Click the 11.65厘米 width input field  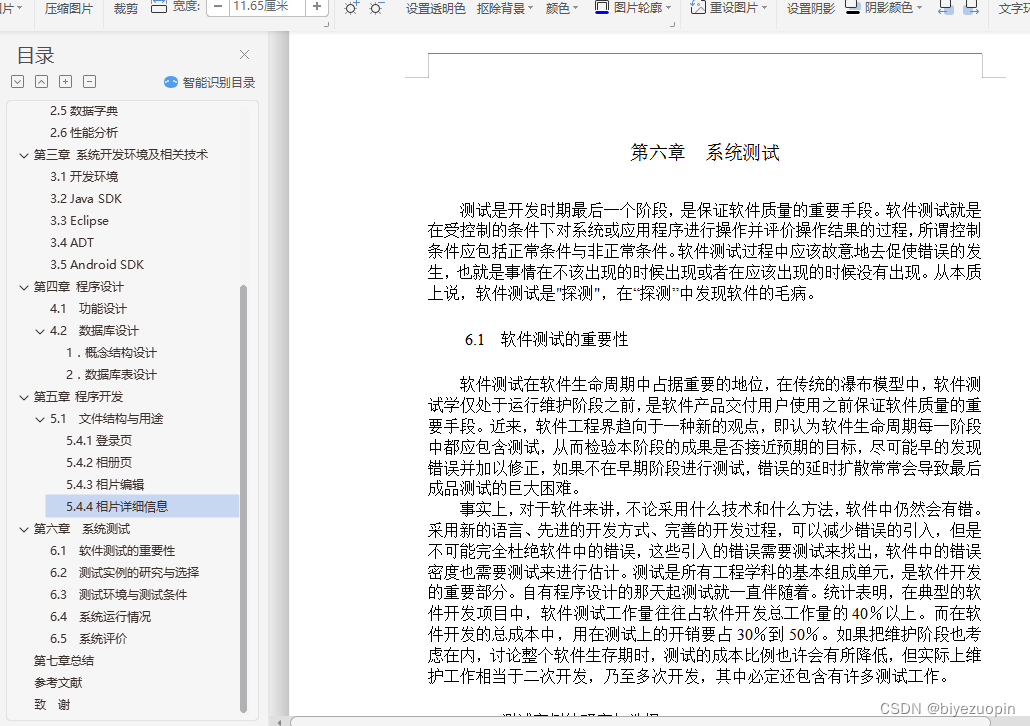pos(267,7)
